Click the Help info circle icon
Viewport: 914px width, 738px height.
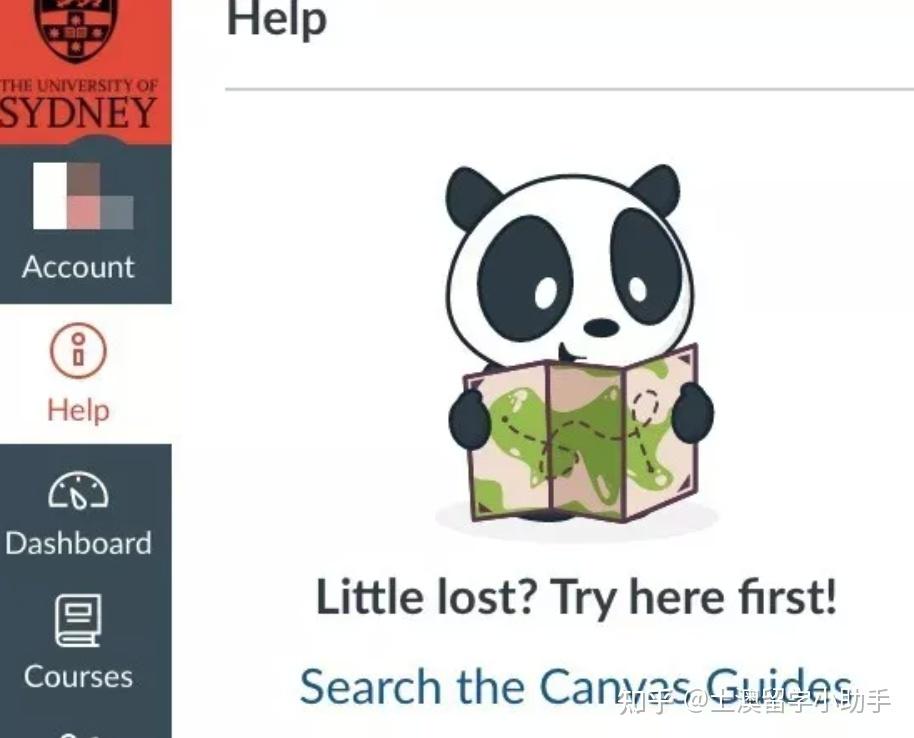tap(78, 351)
